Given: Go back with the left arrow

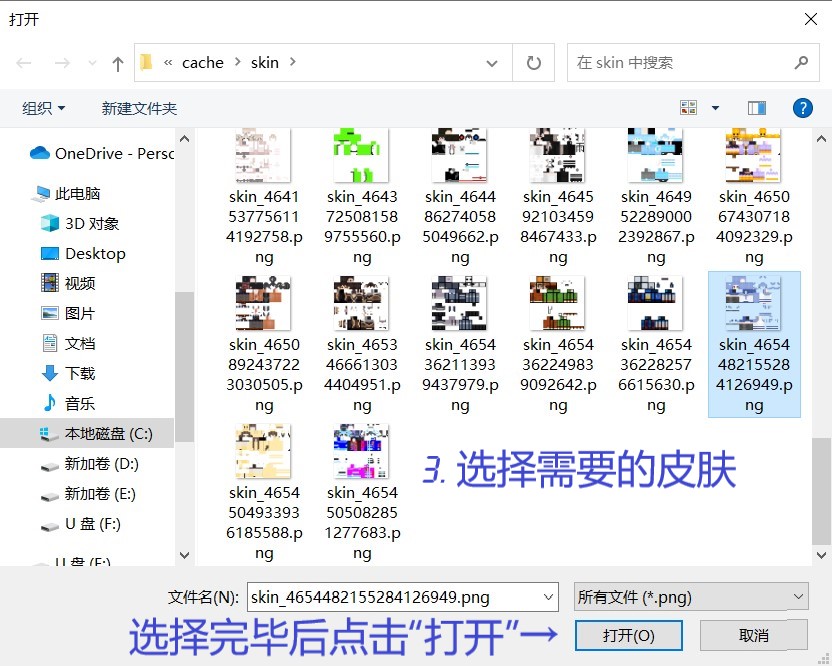Looking at the screenshot, I should (x=24, y=63).
